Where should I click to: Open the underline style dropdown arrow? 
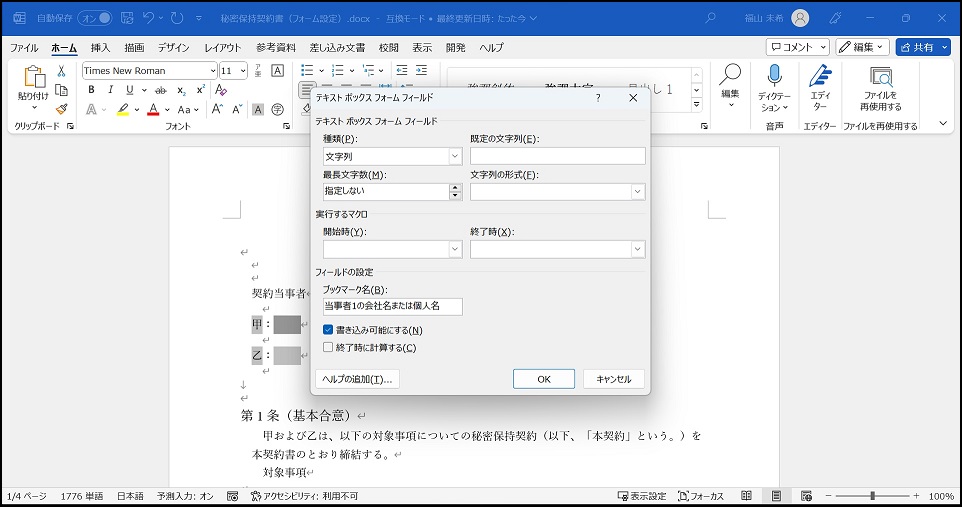point(144,90)
